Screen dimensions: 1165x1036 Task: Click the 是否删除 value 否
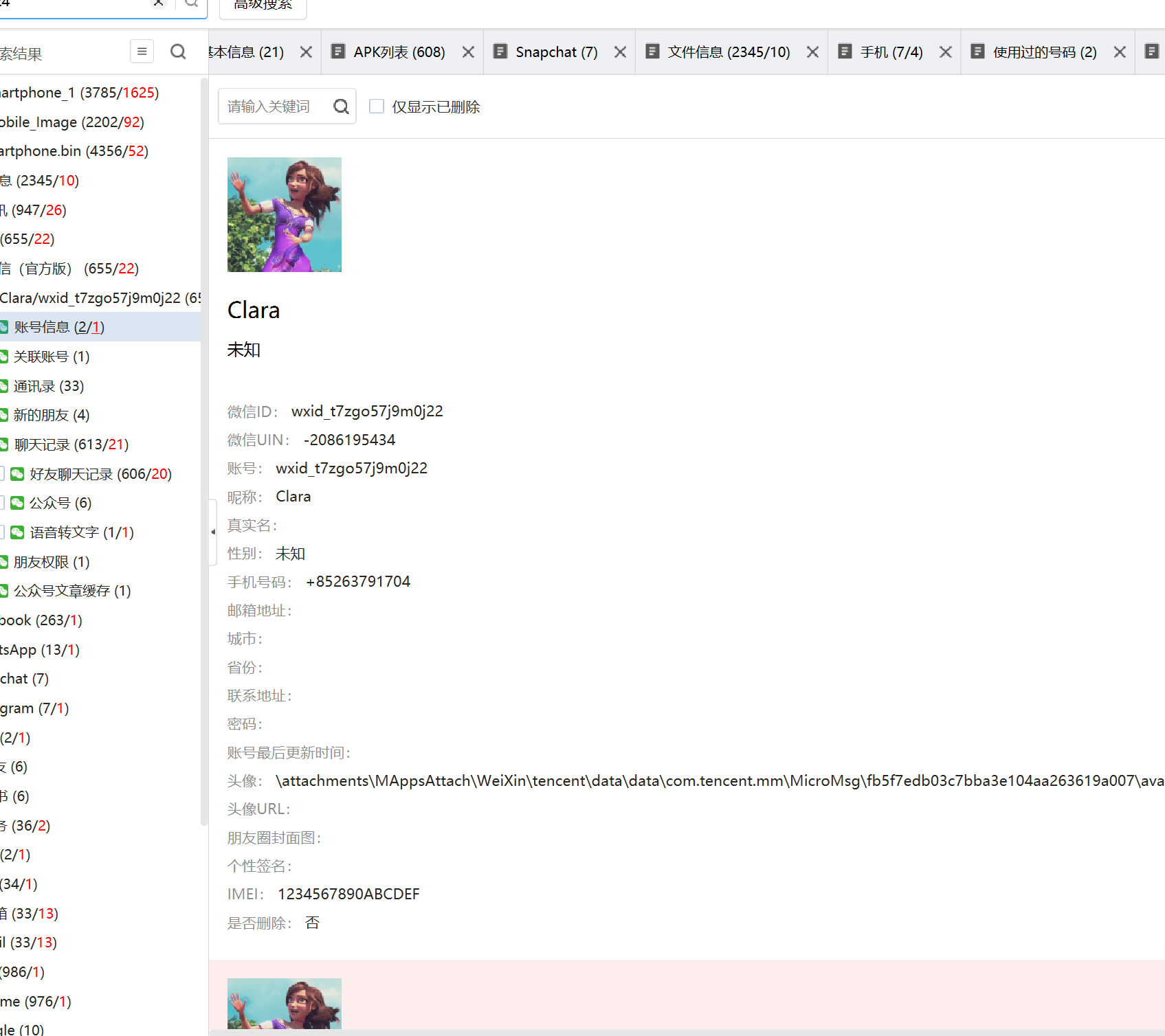pyautogui.click(x=313, y=923)
